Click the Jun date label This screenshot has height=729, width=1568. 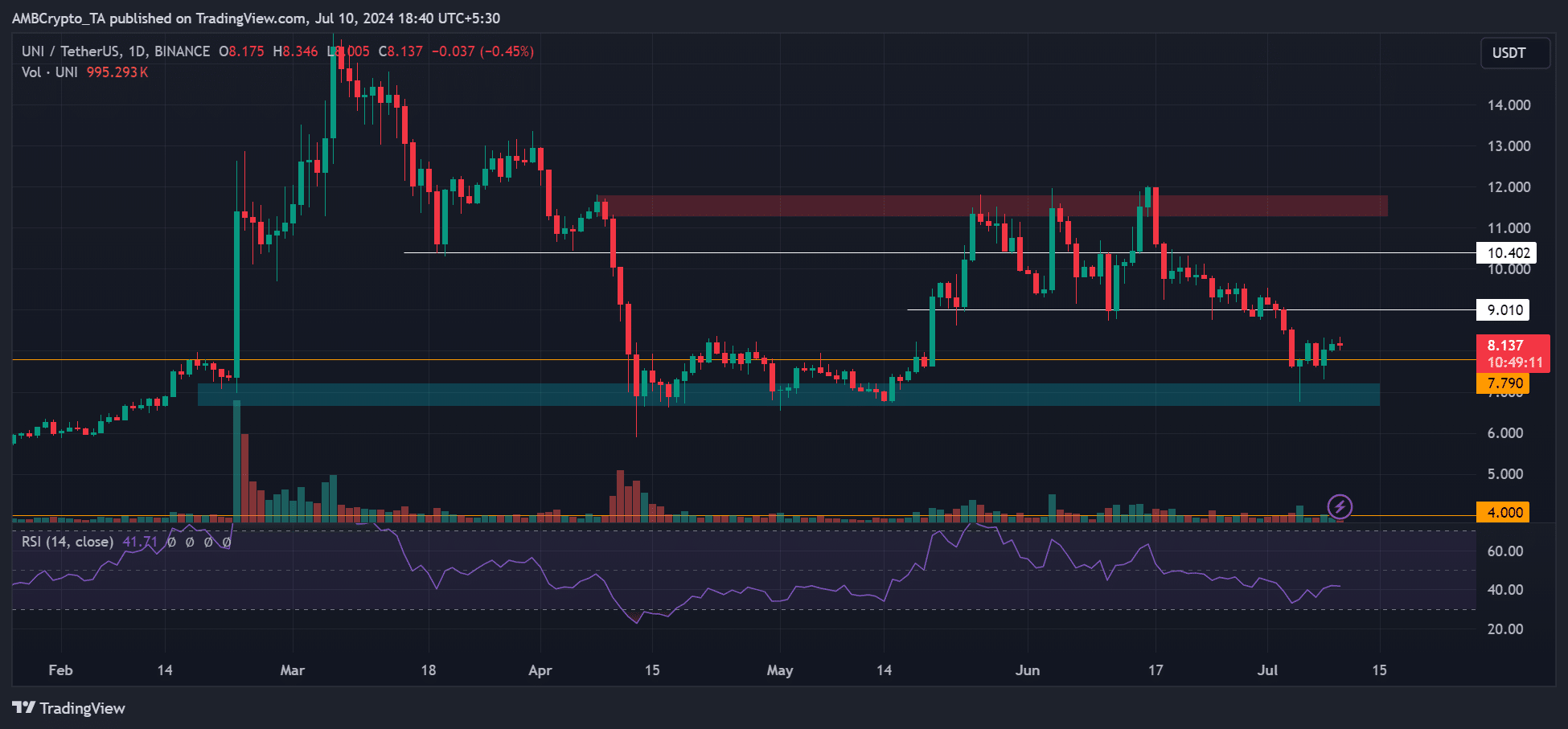pyautogui.click(x=1028, y=670)
